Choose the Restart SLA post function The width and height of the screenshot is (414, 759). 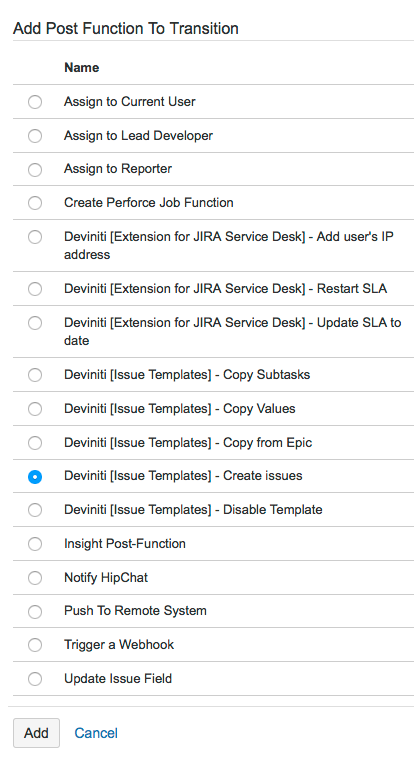tap(35, 289)
